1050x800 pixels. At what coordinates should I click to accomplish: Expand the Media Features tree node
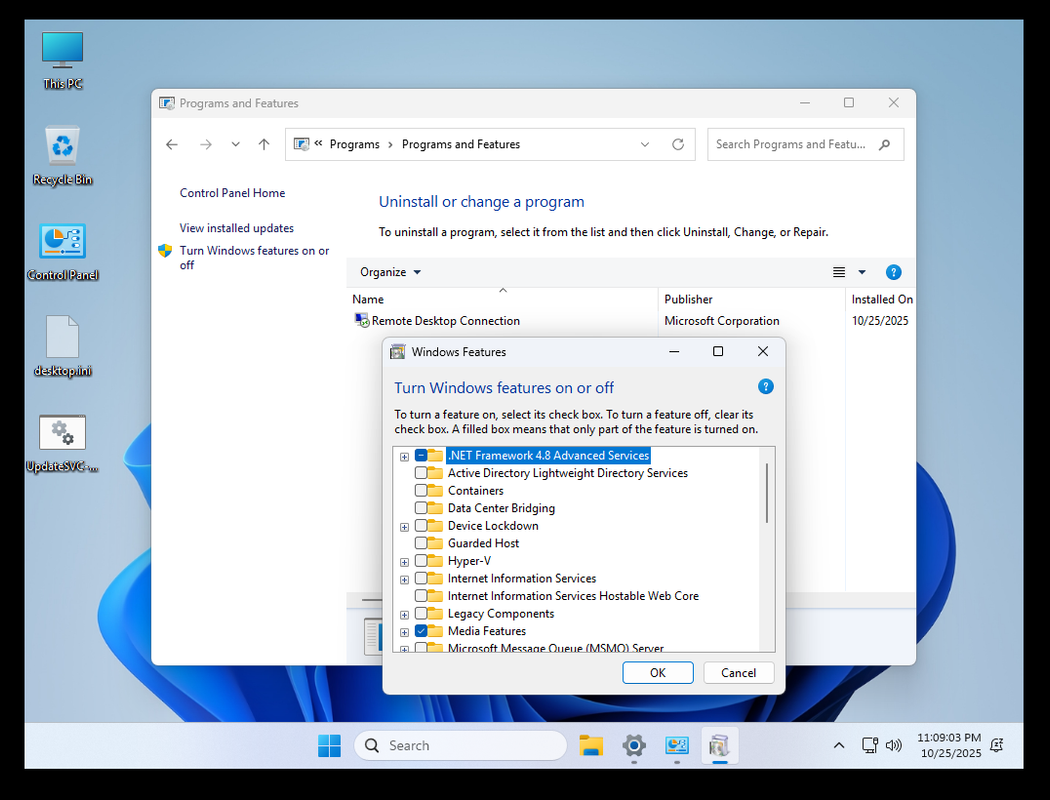[404, 632]
